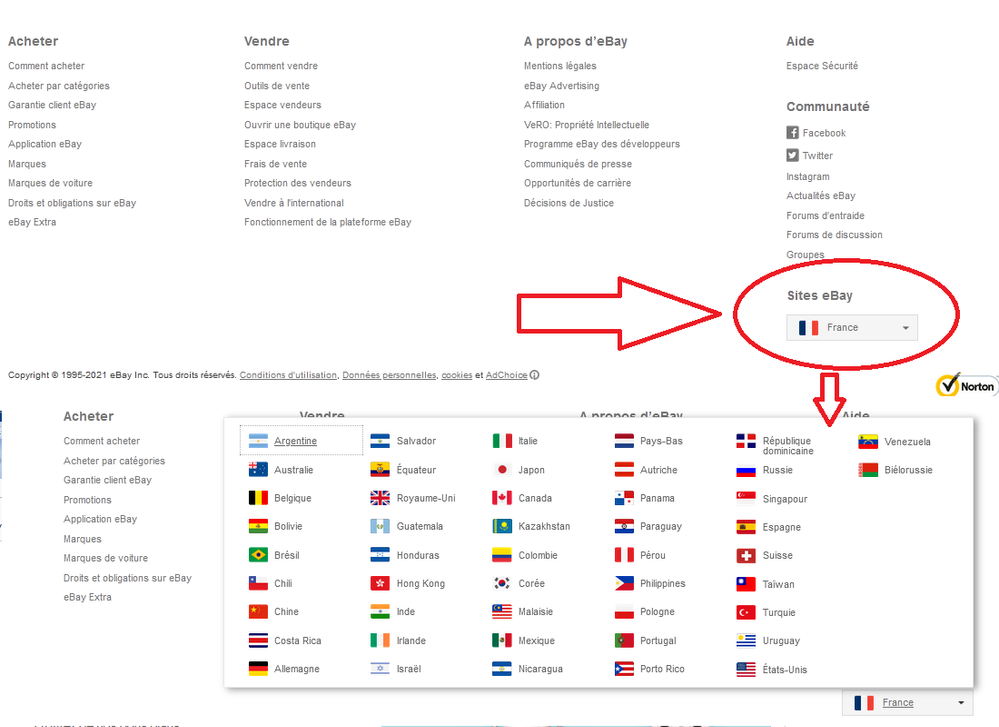Open Actualités eBay link
999x727 pixels.
pos(821,196)
